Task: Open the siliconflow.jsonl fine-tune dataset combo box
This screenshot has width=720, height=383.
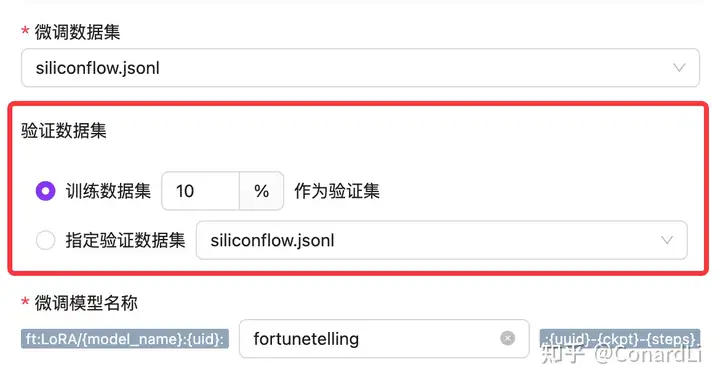Action: click(360, 68)
